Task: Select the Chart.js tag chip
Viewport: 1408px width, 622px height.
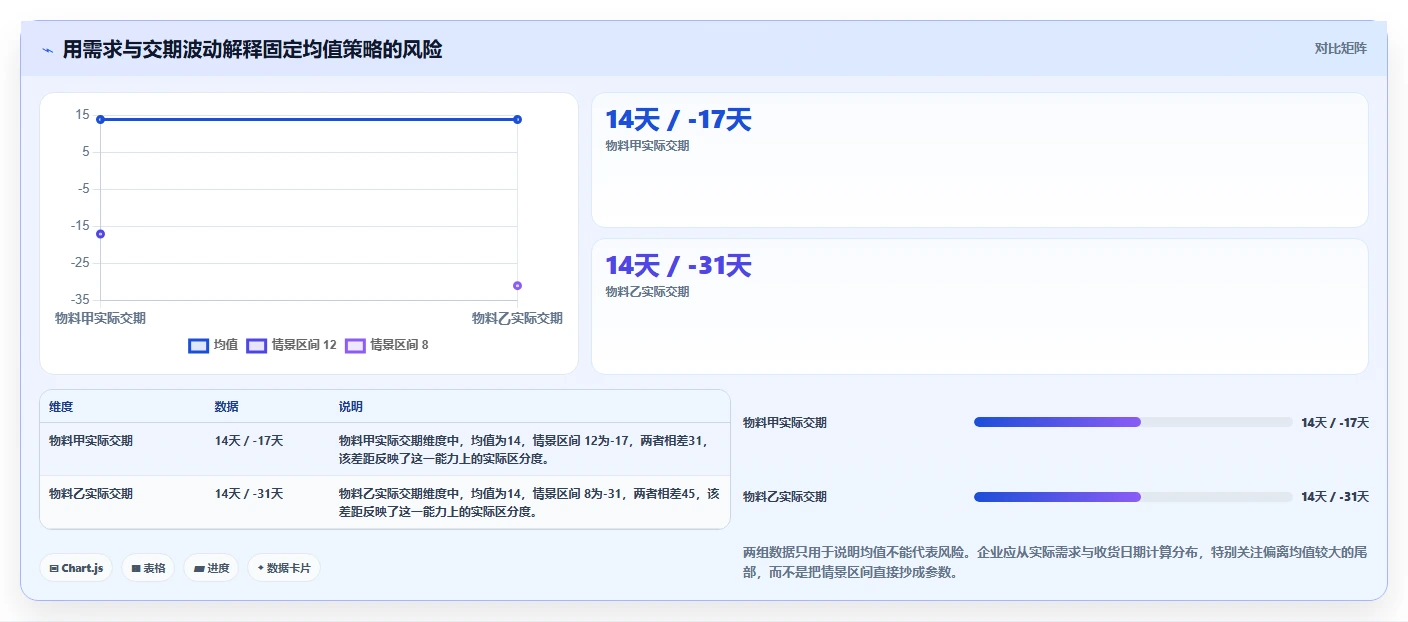Action: [x=76, y=568]
